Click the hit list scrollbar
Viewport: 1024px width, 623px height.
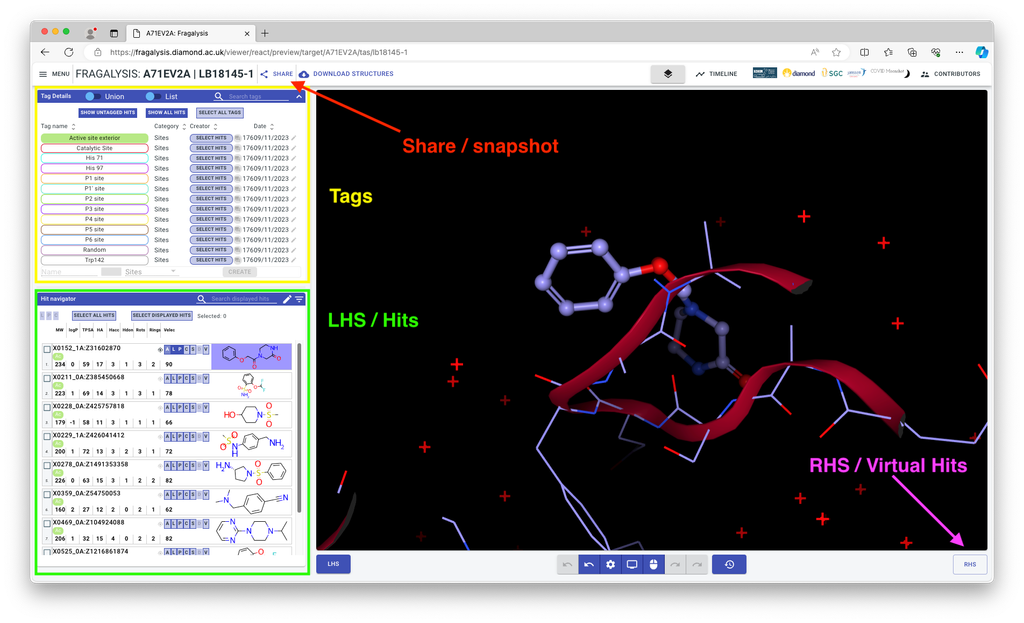click(299, 428)
